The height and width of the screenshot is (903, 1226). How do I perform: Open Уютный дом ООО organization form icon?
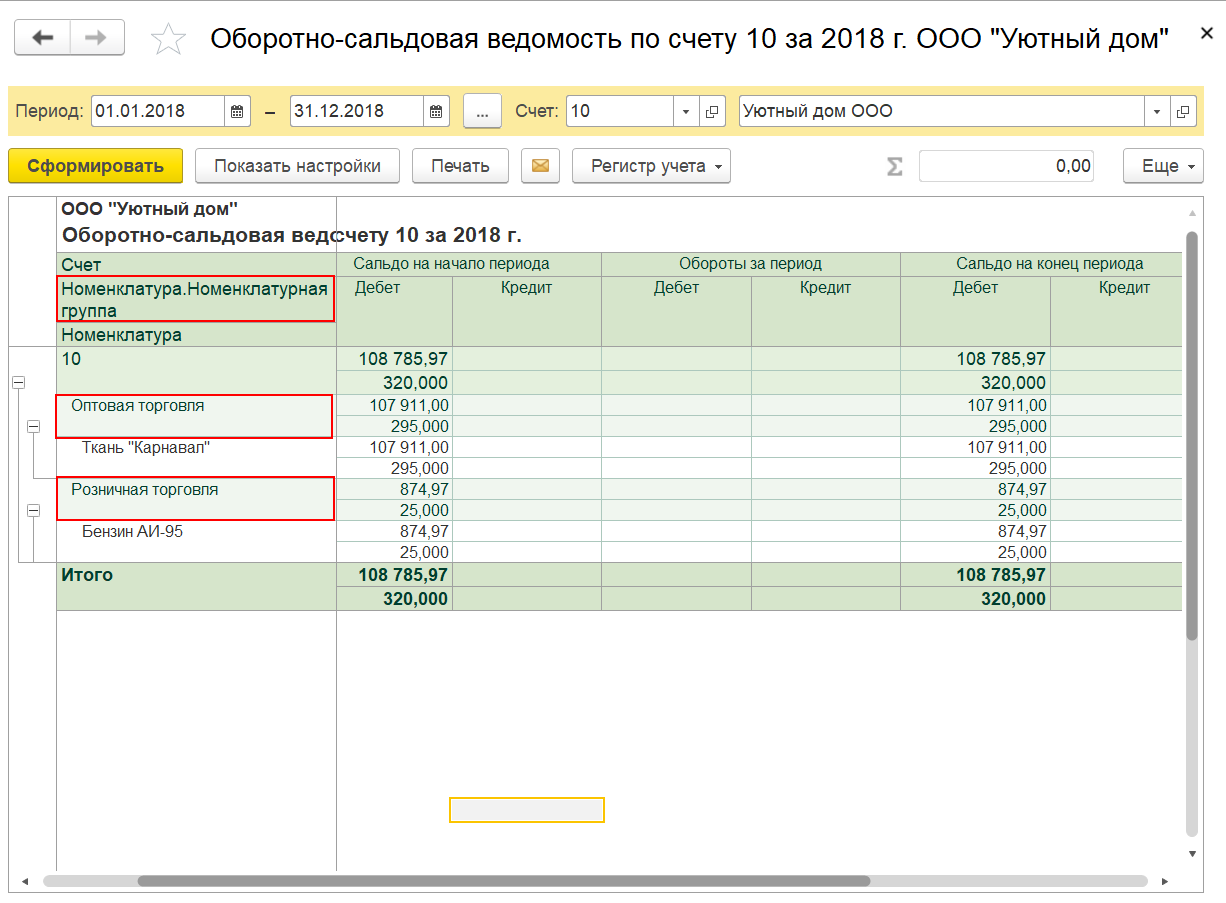(1181, 111)
